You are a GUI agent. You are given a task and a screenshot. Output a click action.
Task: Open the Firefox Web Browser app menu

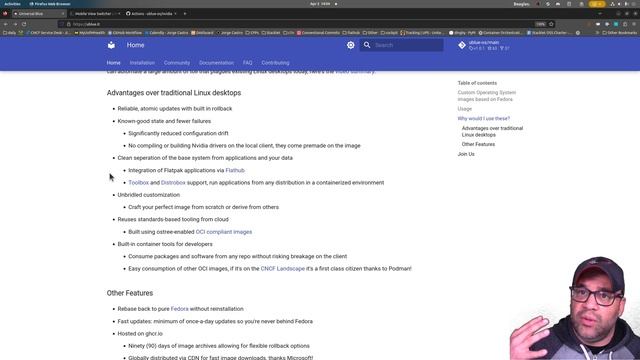point(50,4)
